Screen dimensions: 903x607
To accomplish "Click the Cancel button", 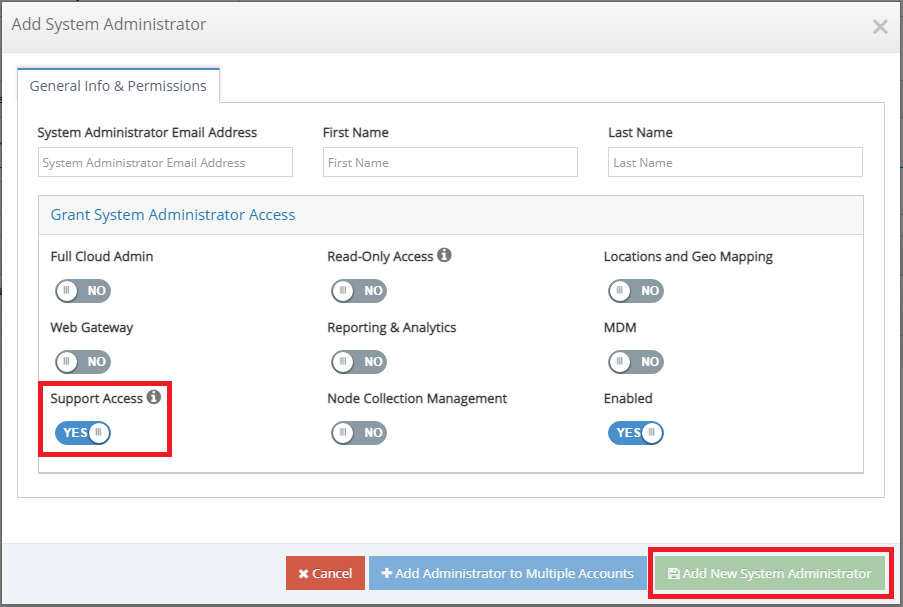I will point(325,573).
